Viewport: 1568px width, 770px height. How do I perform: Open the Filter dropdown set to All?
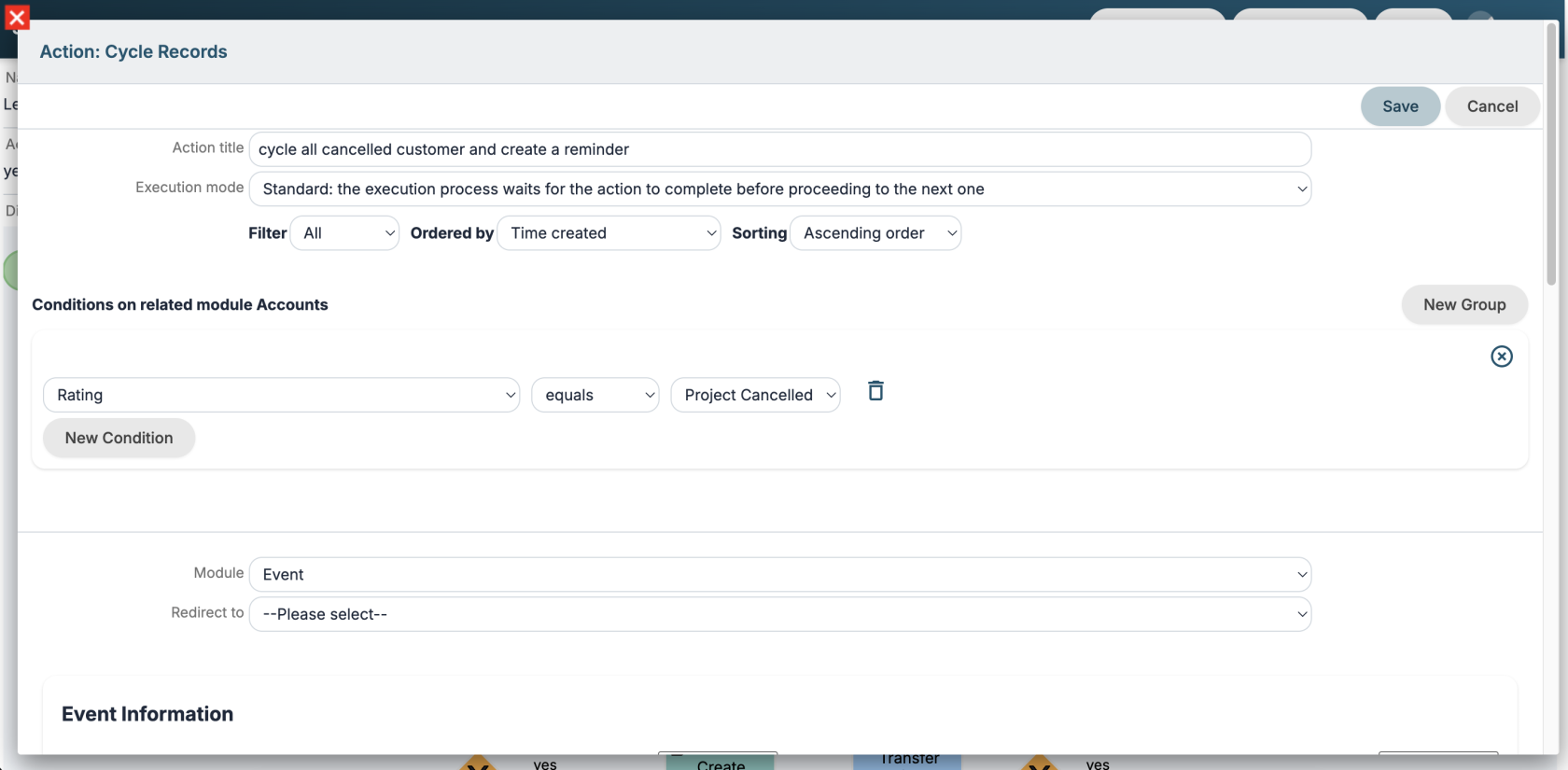pos(344,233)
